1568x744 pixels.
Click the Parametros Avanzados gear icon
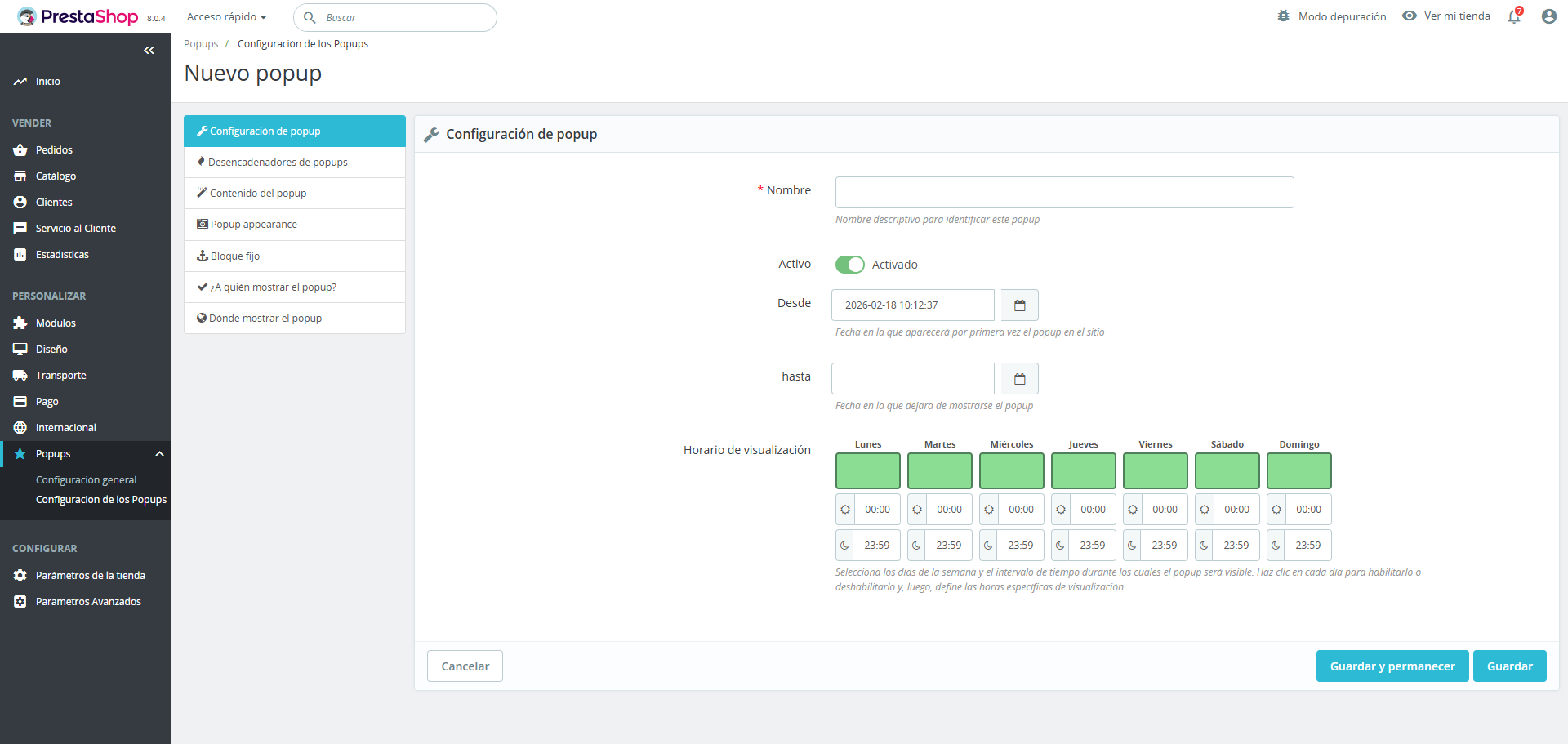[x=20, y=602]
